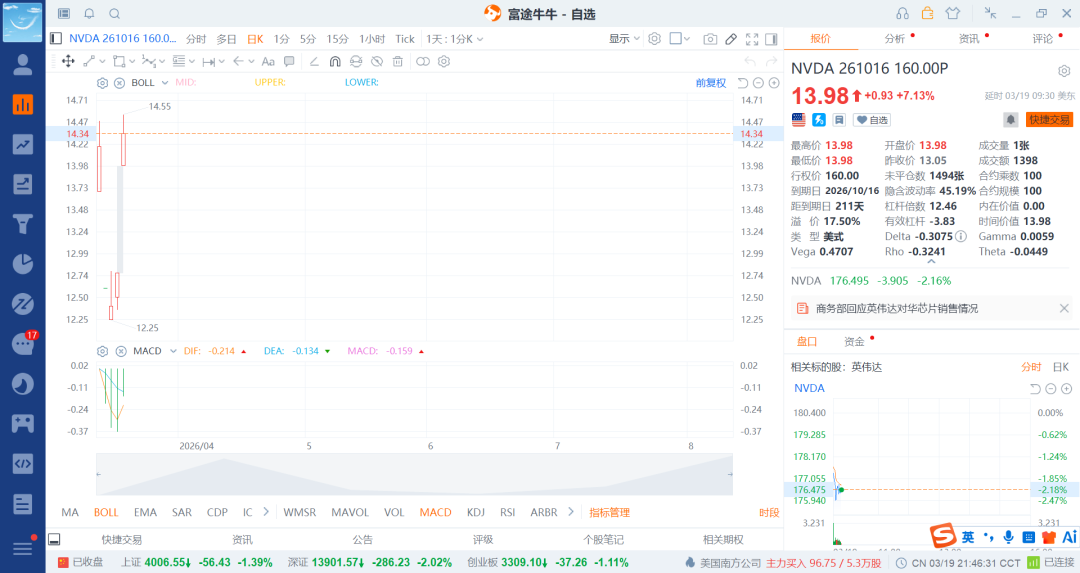Expand the 显示 display dropdown
Viewport: 1080px width, 573px height.
click(624, 39)
